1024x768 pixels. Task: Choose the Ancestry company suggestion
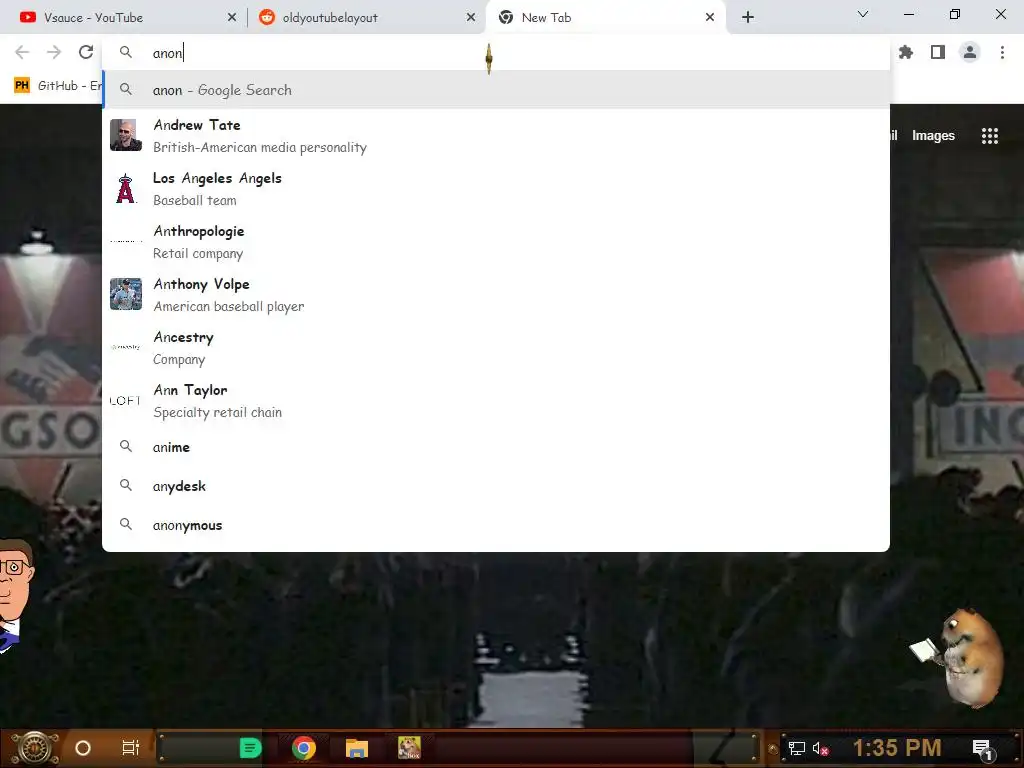pyautogui.click(x=496, y=347)
